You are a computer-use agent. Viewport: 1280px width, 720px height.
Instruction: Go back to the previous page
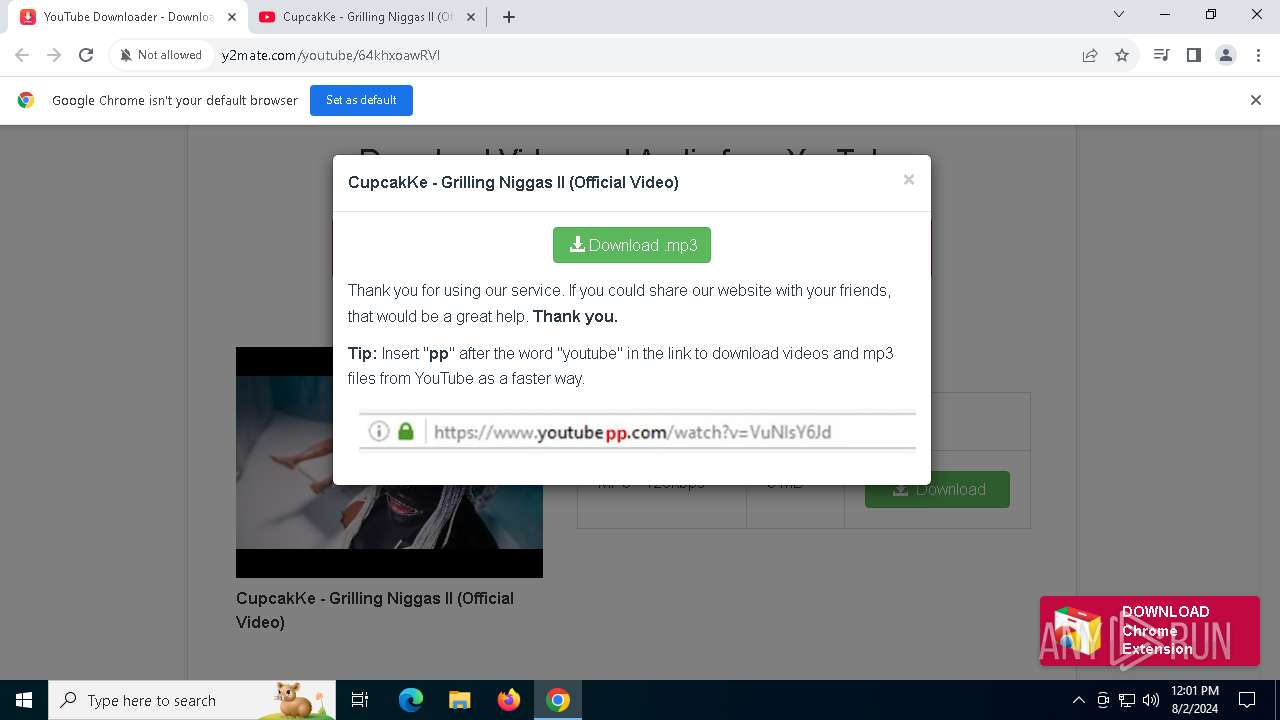(x=22, y=55)
